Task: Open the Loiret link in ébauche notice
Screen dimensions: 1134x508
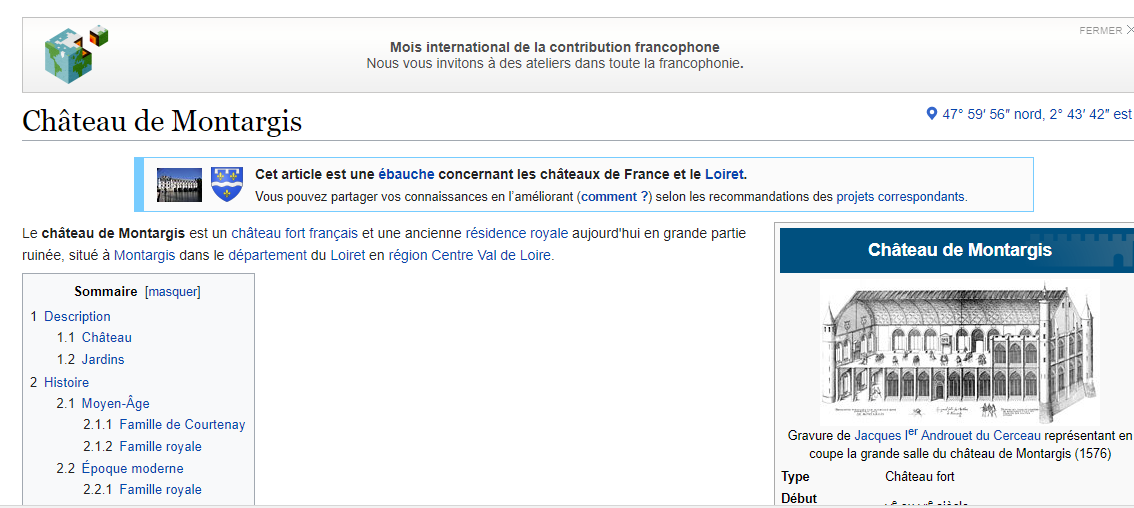Action: [724, 174]
